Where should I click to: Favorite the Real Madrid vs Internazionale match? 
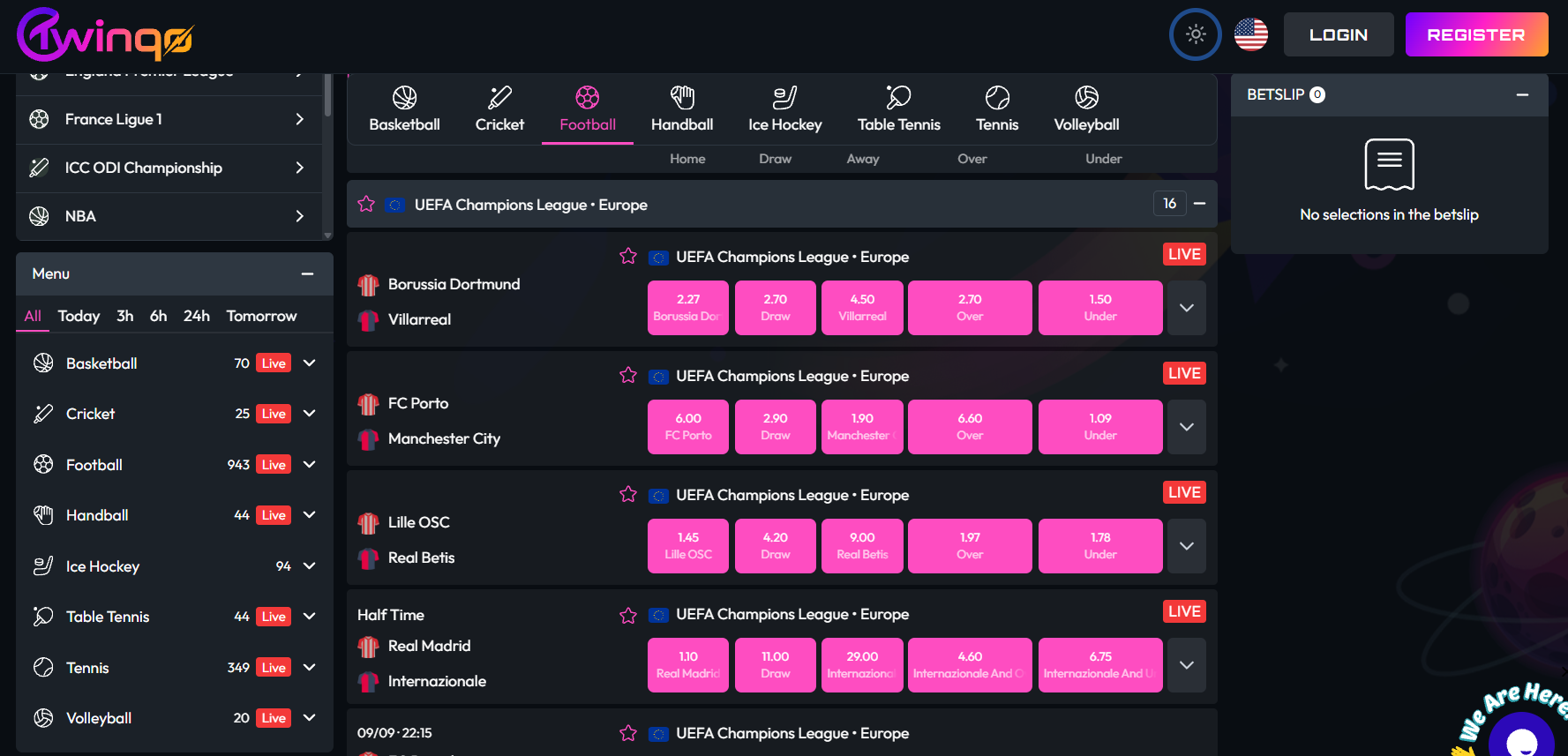628,615
